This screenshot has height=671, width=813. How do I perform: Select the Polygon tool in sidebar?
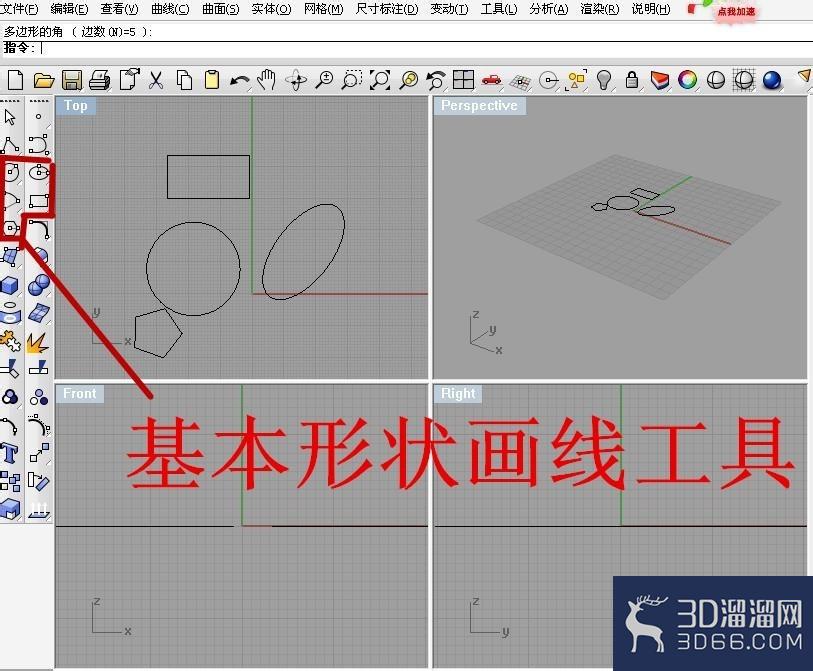pos(11,228)
